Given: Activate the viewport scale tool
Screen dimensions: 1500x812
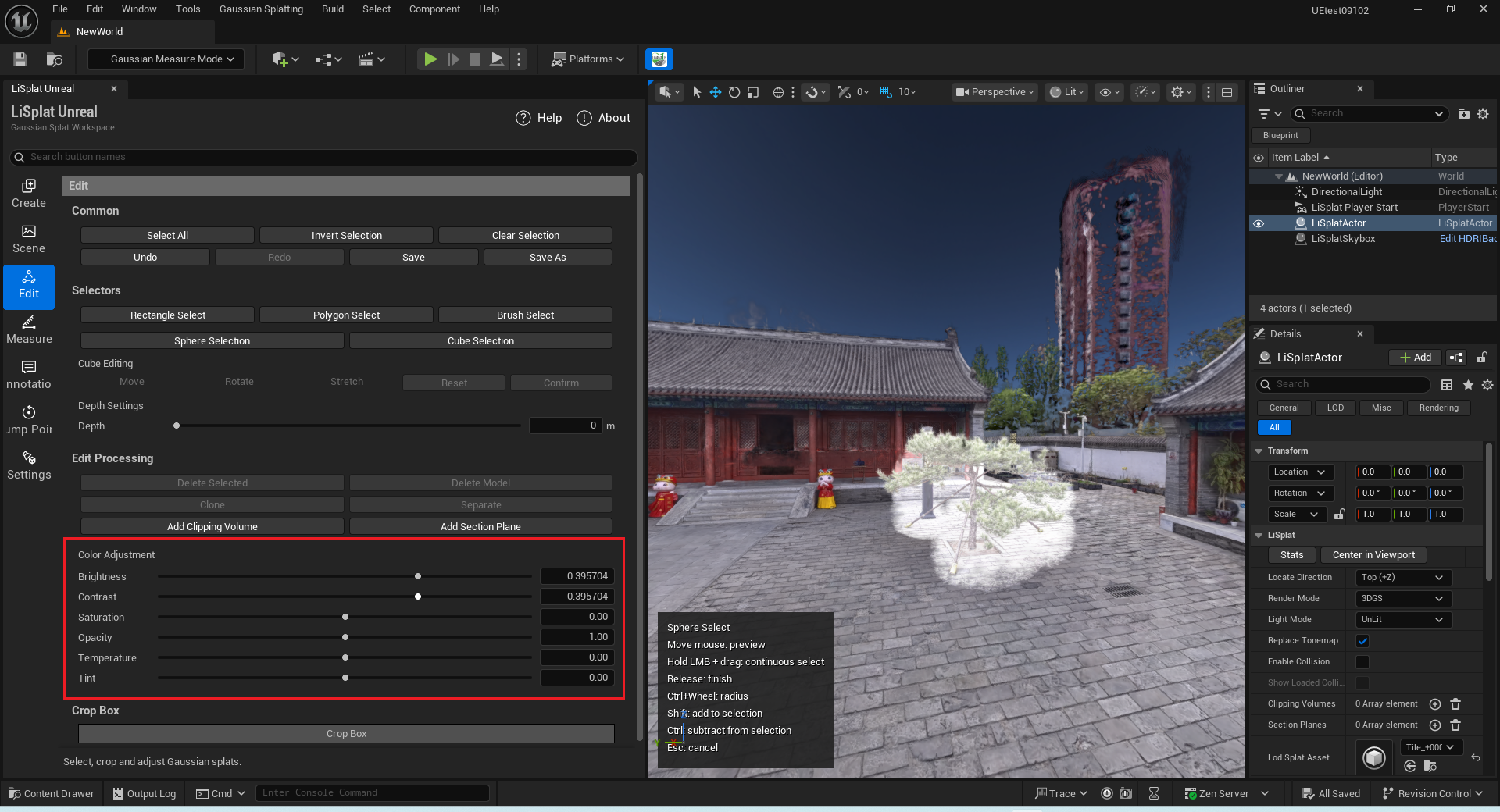Looking at the screenshot, I should pos(753,92).
